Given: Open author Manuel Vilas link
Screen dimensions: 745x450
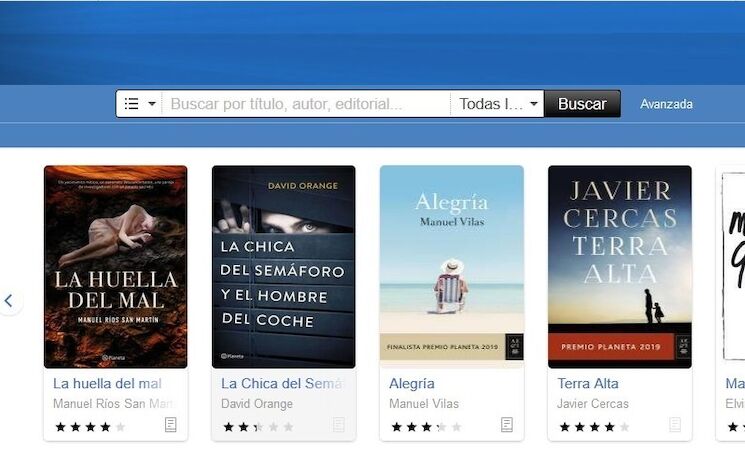Looking at the screenshot, I should coord(424,404).
